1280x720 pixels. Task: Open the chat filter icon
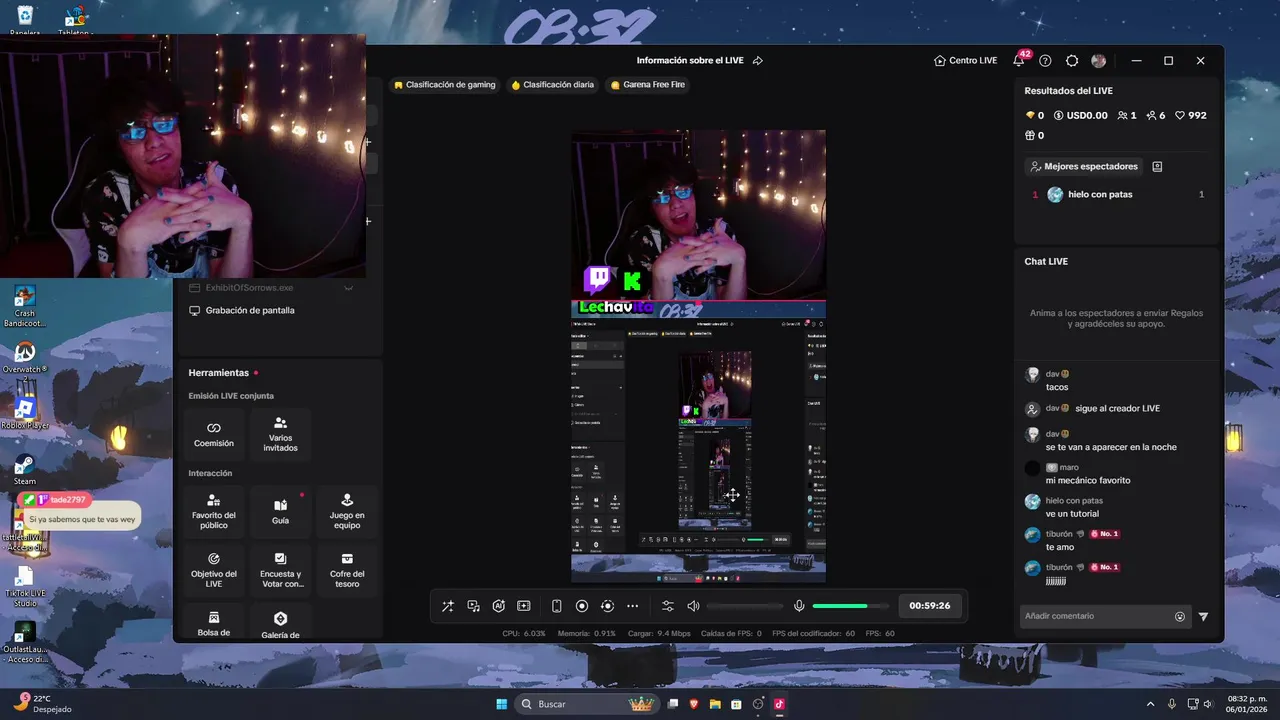click(x=1203, y=617)
